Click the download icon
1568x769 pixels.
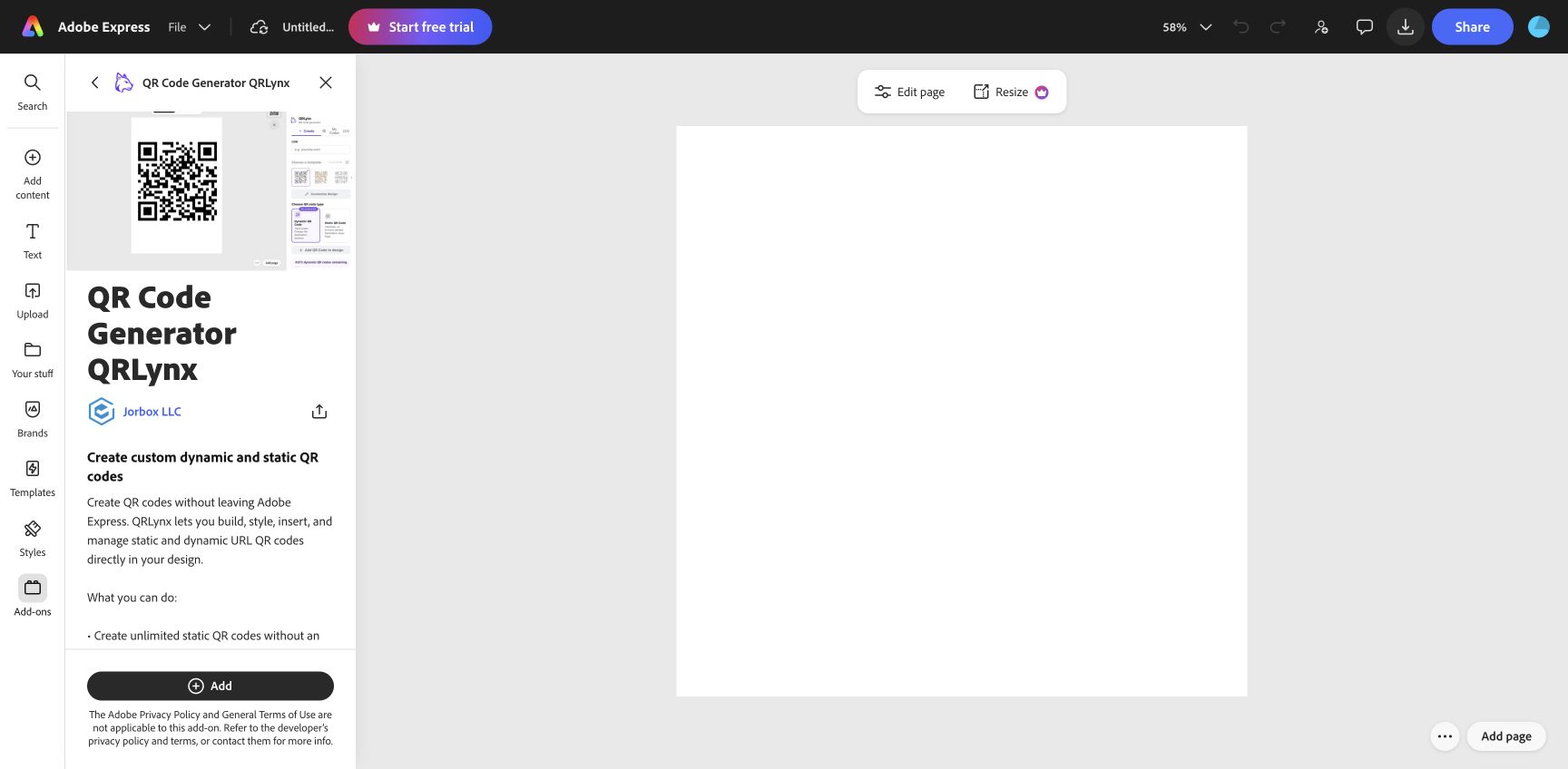coord(1406,27)
